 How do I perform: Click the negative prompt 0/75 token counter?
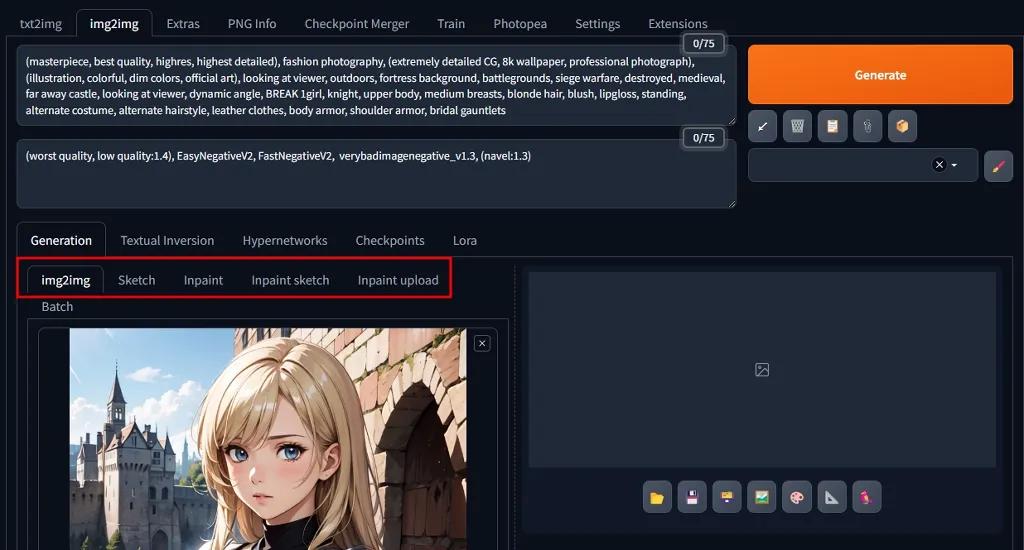(x=703, y=138)
